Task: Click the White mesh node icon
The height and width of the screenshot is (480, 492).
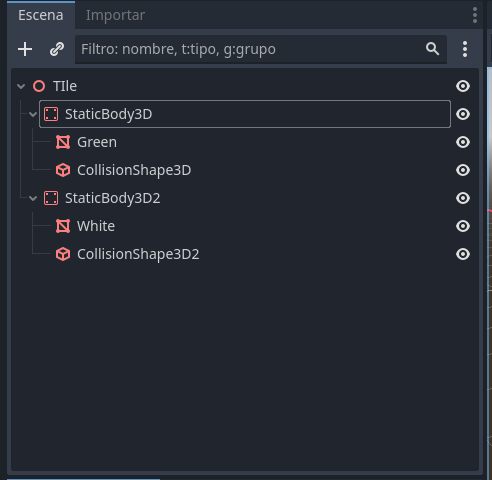Action: [x=63, y=226]
